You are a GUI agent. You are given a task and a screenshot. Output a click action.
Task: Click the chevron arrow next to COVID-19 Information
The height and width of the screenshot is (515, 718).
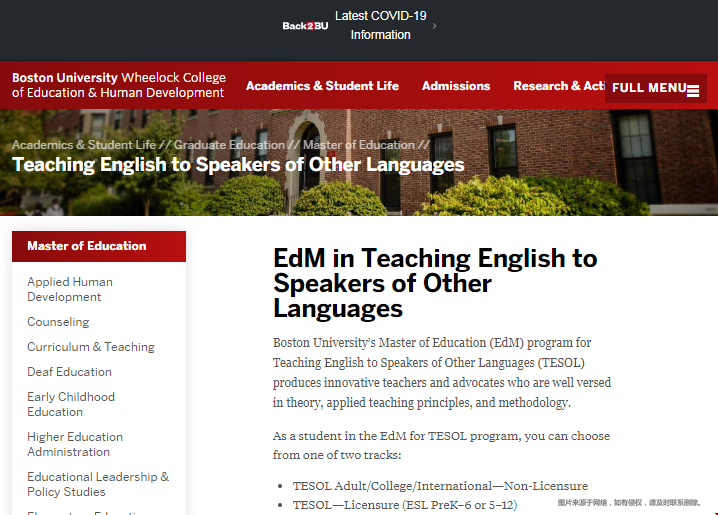(434, 26)
